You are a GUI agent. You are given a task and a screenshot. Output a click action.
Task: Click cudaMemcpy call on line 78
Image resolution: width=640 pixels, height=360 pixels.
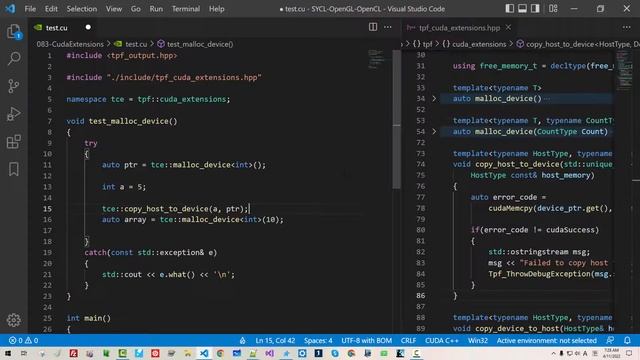(x=550, y=208)
